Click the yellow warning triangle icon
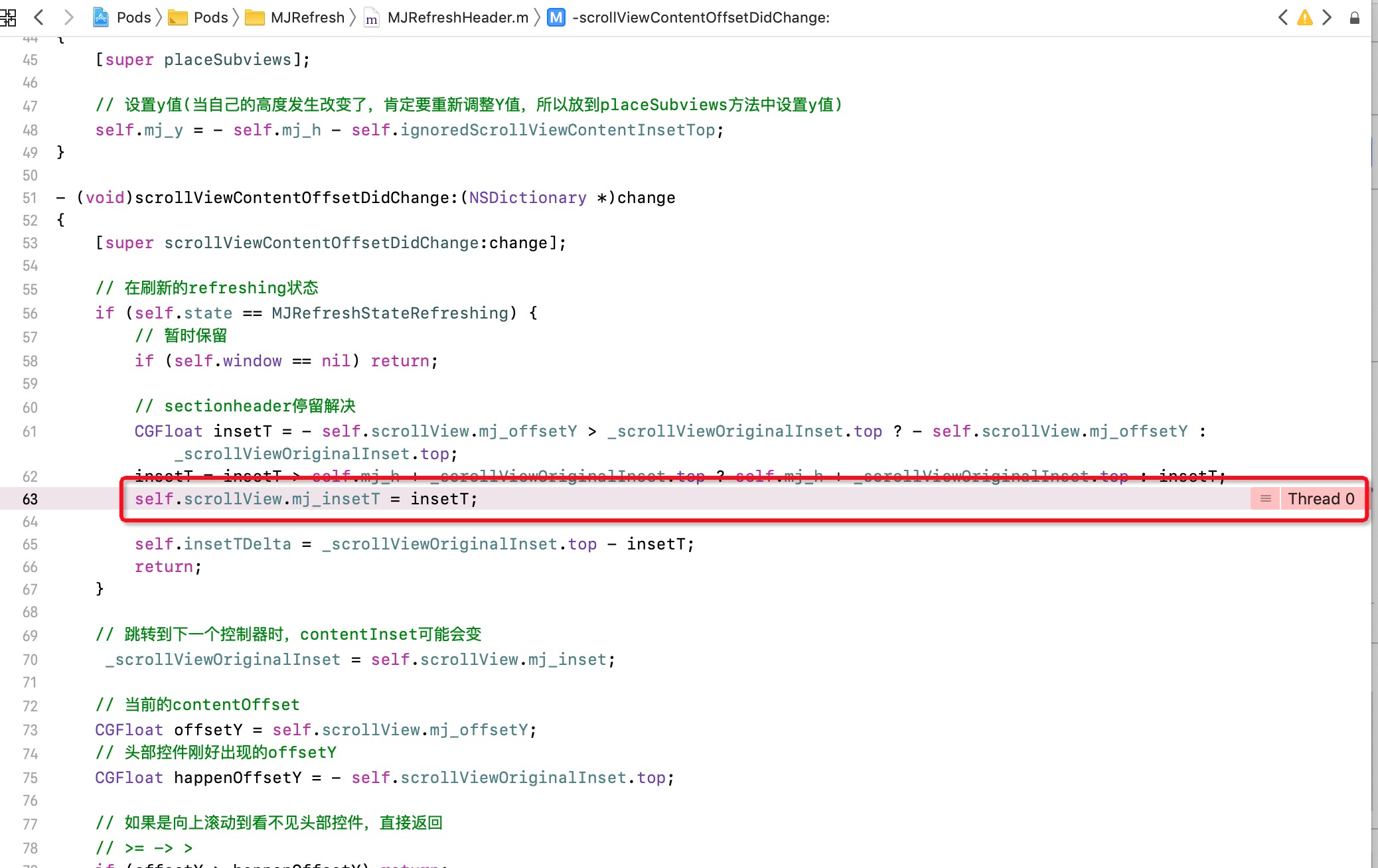The width and height of the screenshot is (1378, 868). coord(1305,17)
